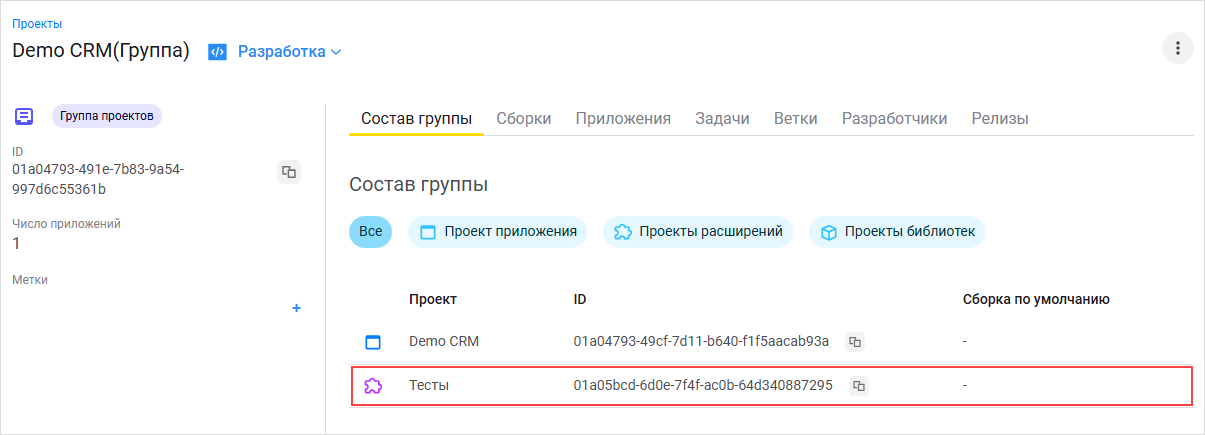
Task: Open the Релизы tab
Action: (x=1000, y=118)
